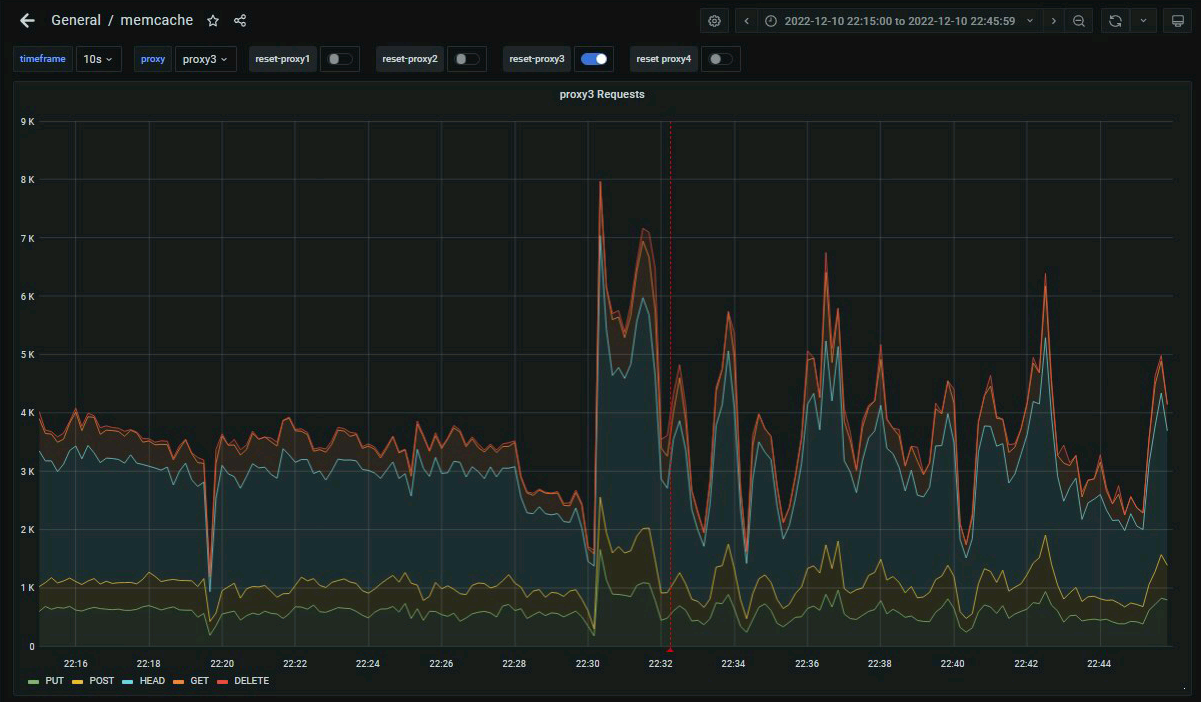Zoom out the time range
This screenshot has height=702, width=1201.
[1079, 21]
